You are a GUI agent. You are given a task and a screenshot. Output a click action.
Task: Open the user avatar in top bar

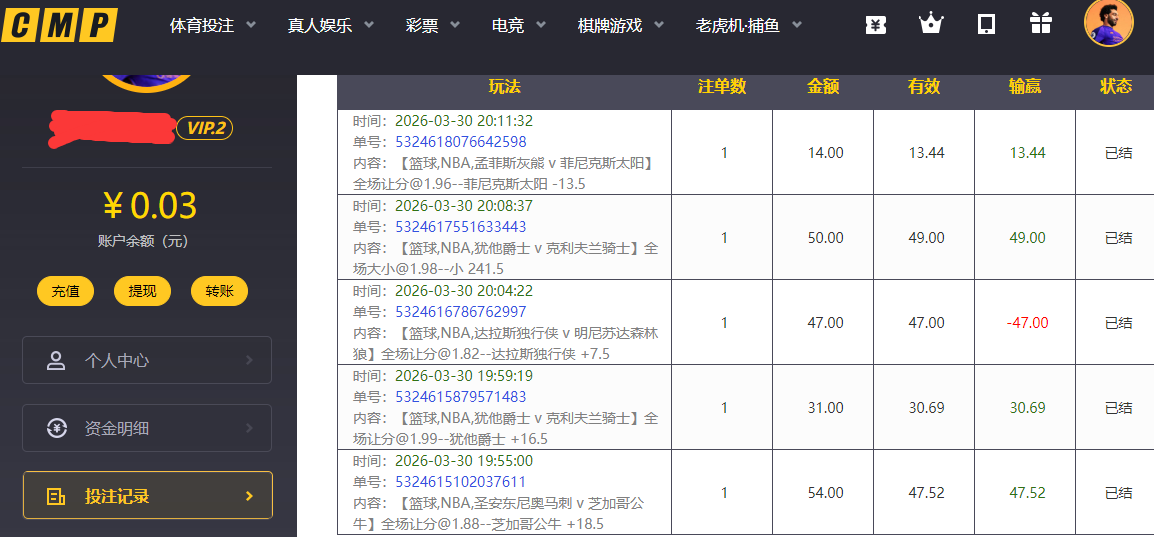[1108, 23]
